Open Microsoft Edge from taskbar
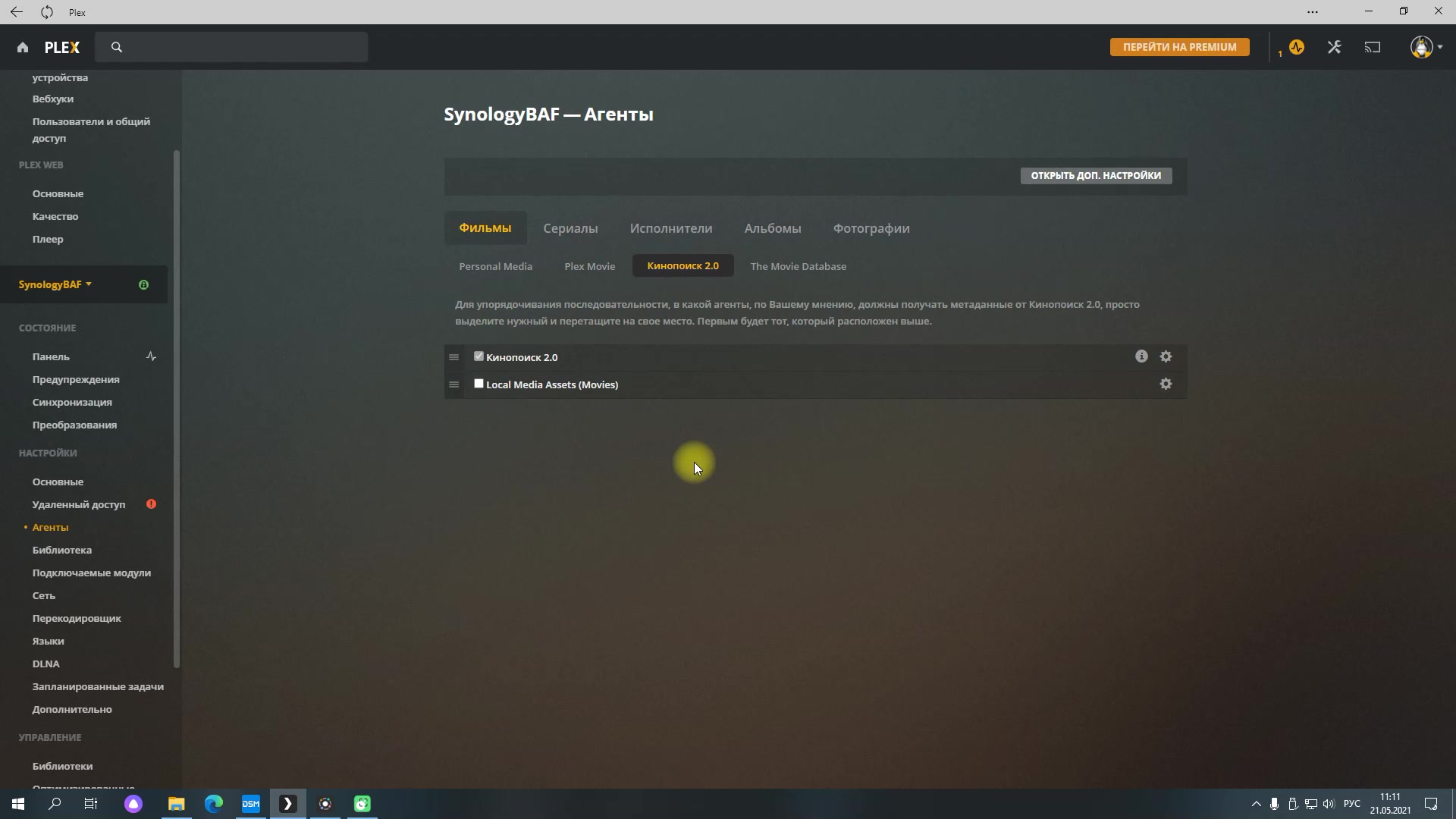1456x819 pixels. [214, 804]
